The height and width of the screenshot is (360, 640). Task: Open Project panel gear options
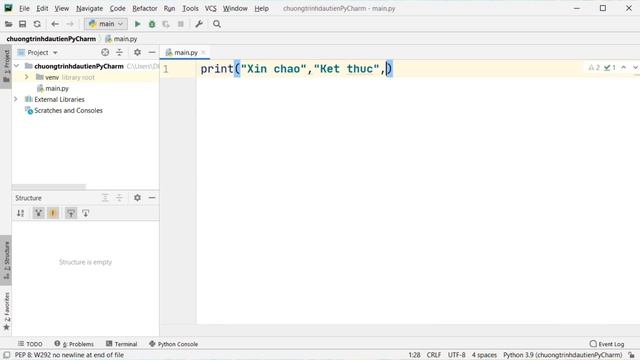pos(138,52)
